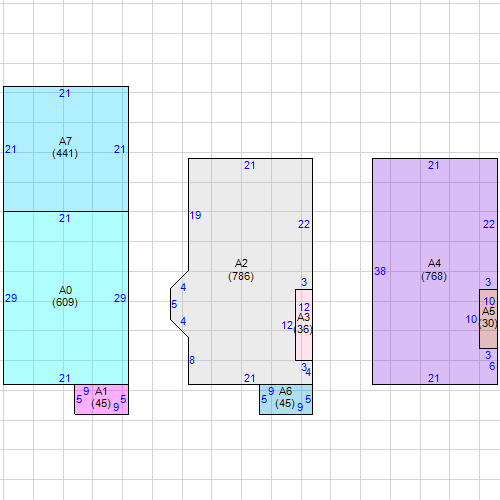The height and width of the screenshot is (500, 500).
Task: Click the 29 dimension on A0's left side
Action: tap(11, 298)
